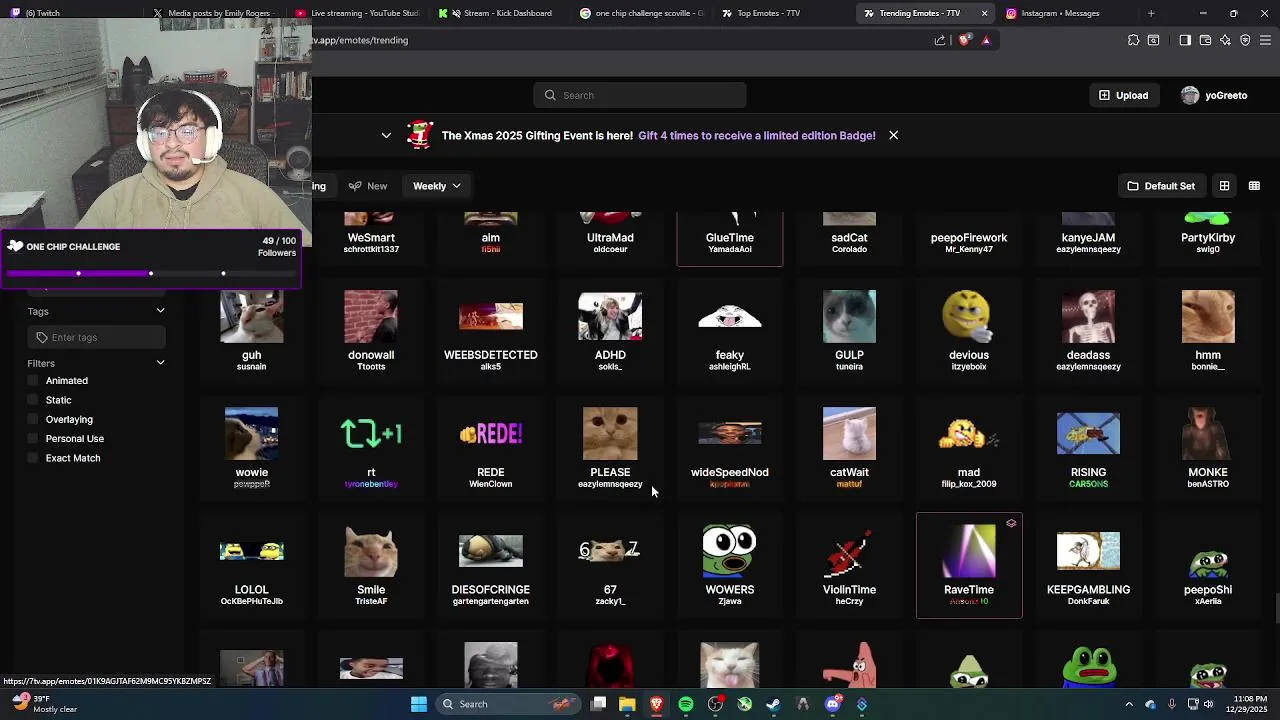
Task: Open the RISING emote
Action: [x=1088, y=448]
